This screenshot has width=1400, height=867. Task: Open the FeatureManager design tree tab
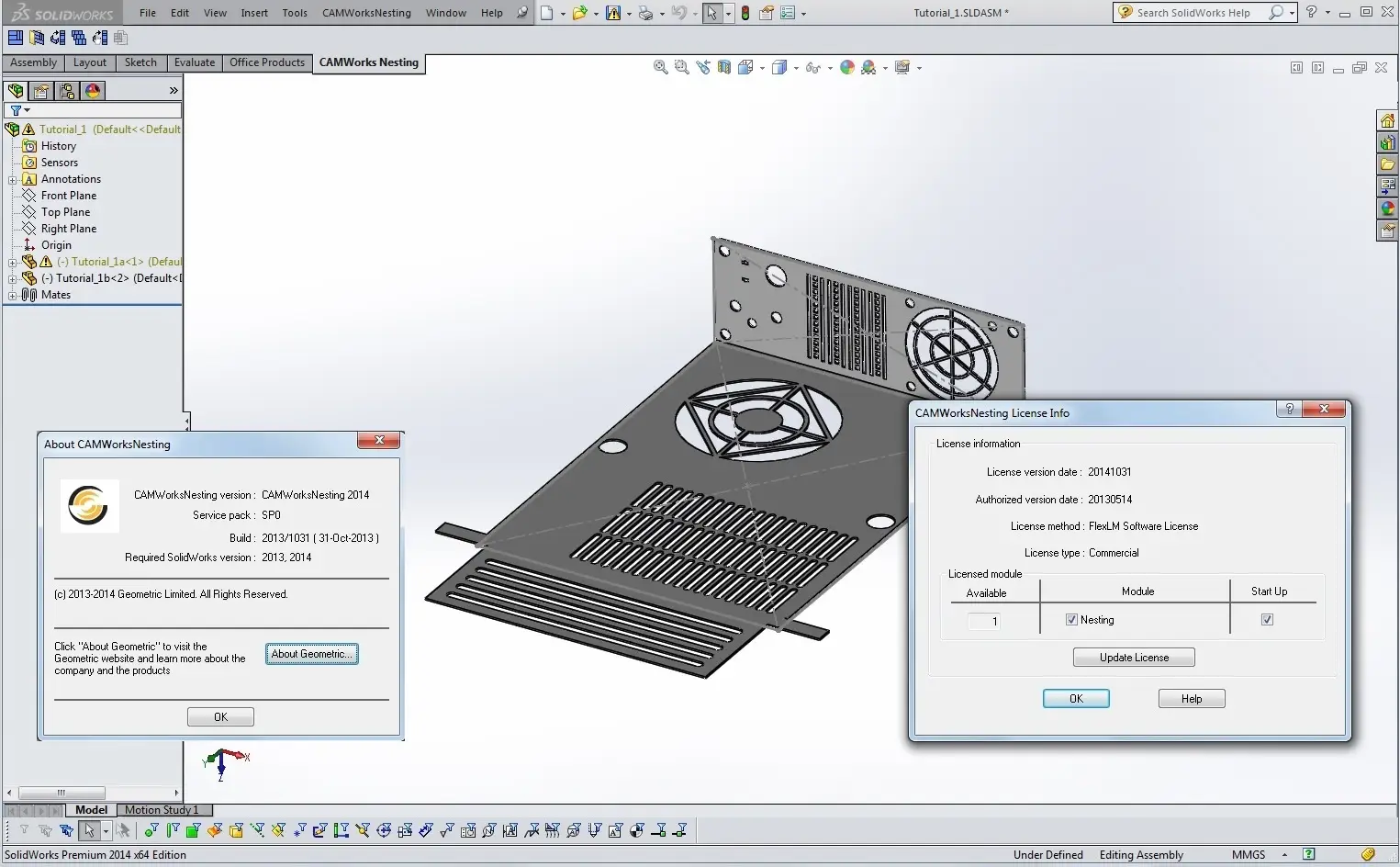16,91
